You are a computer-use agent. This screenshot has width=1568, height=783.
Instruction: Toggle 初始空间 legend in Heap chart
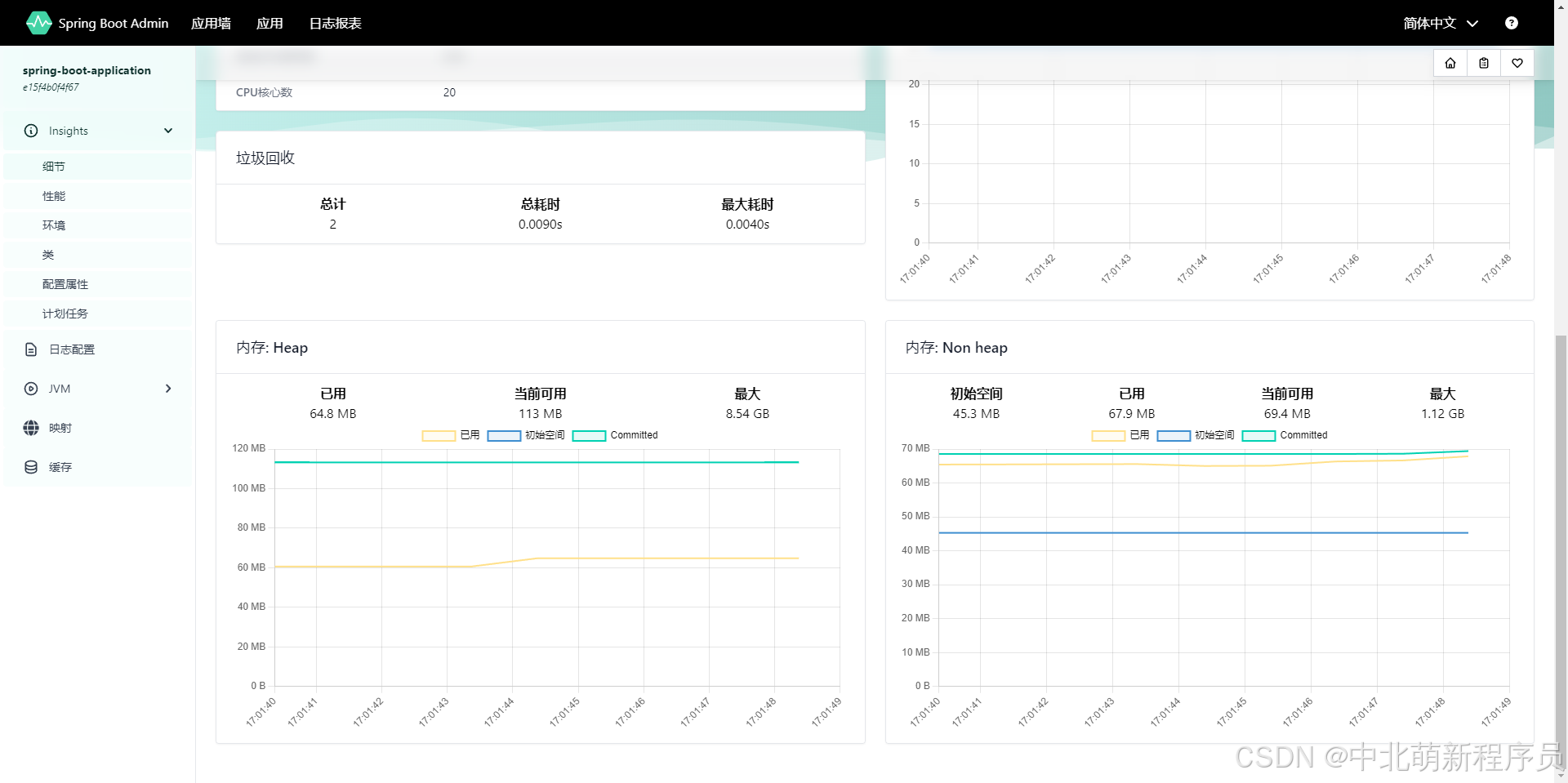(x=526, y=435)
